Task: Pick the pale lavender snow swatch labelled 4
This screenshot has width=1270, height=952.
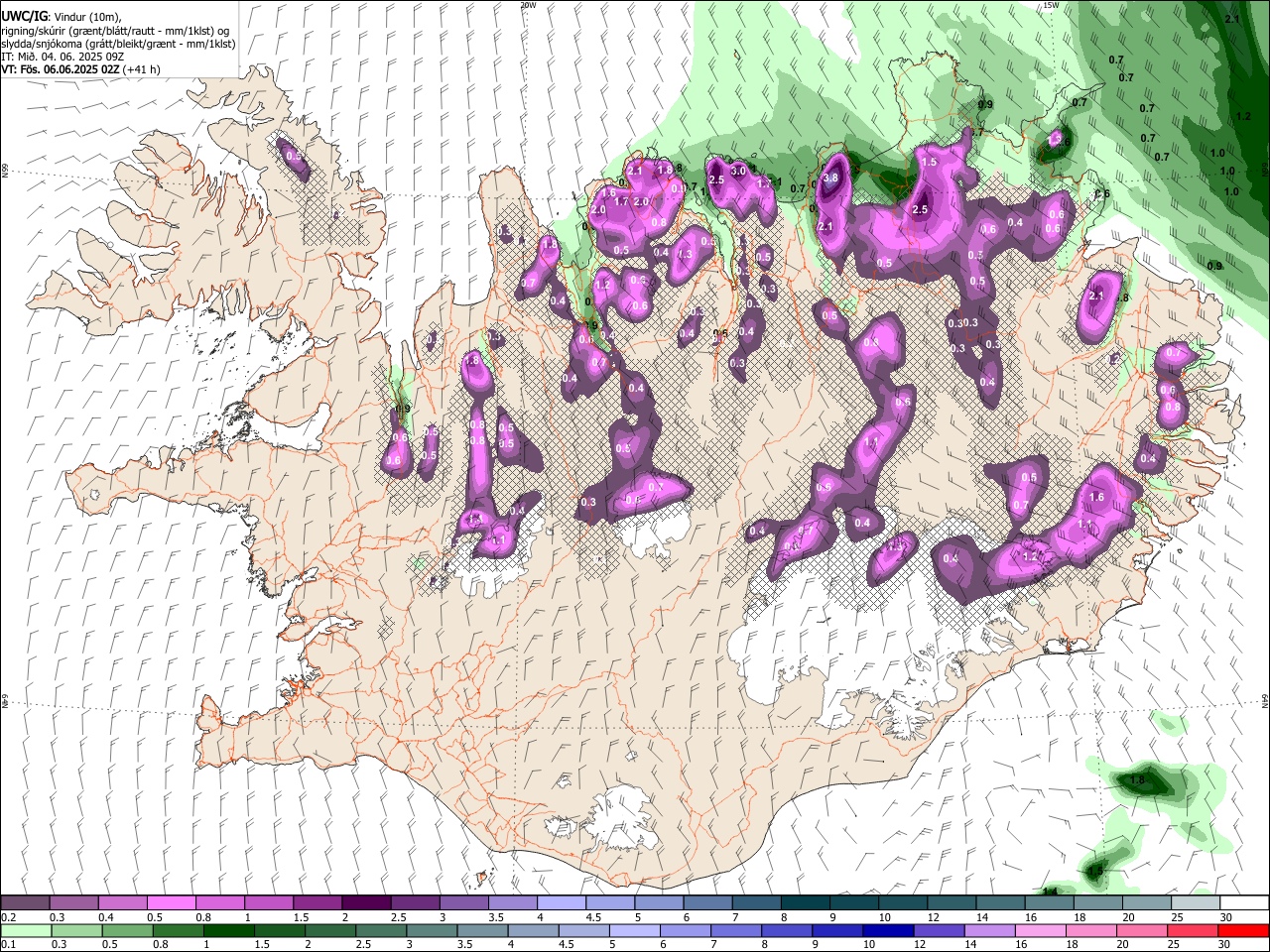Action: tap(561, 903)
